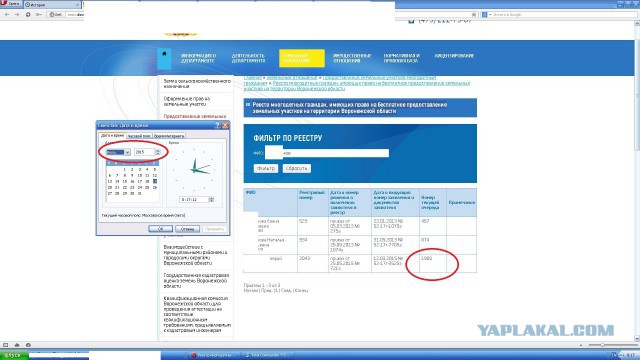This screenshot has width=640, height=360.
Task: Reload the page with the refresh icon
Action: pyautogui.click(x=28, y=14)
